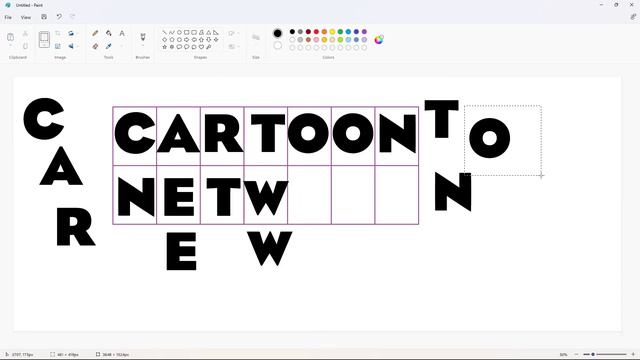Pick the Curve shape
This screenshot has height=360, width=640.
click(x=172, y=32)
